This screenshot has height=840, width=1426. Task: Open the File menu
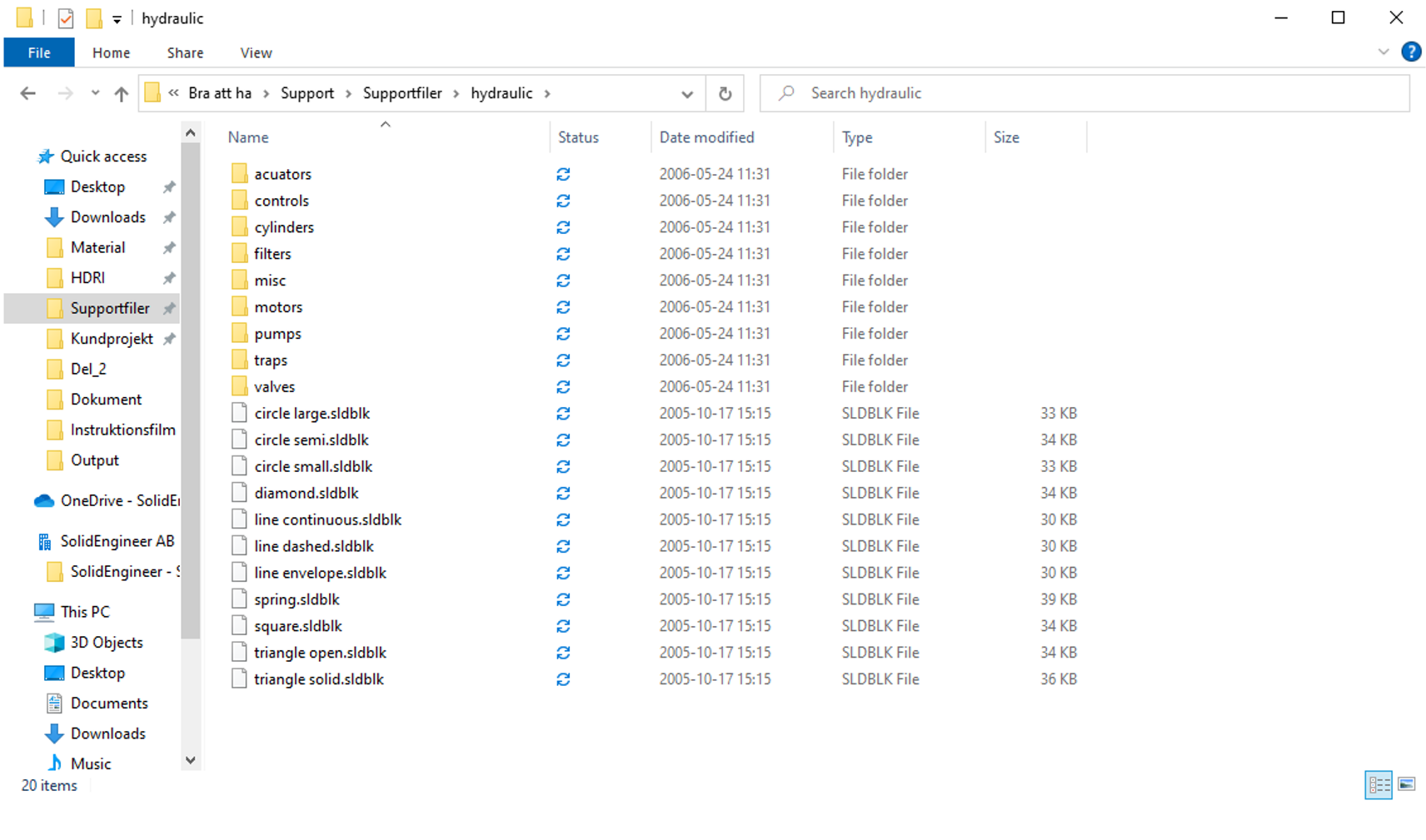coord(39,52)
